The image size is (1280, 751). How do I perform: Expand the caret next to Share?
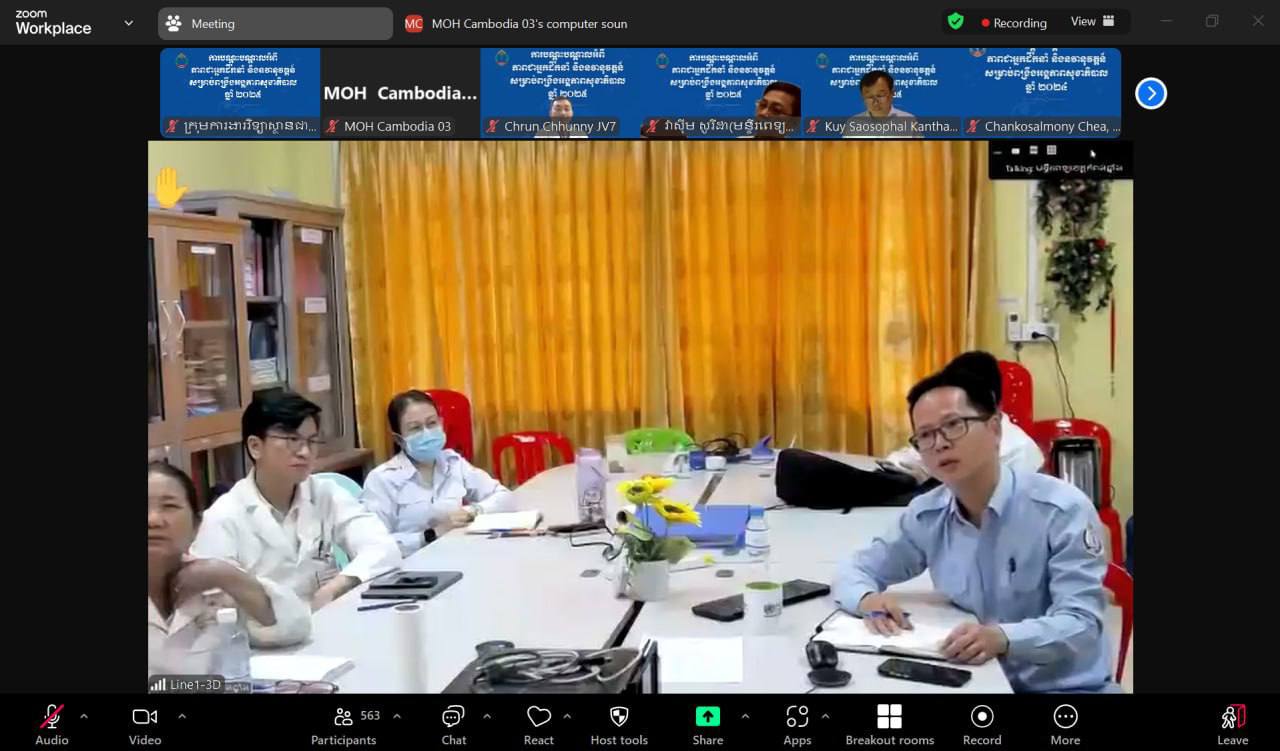pyautogui.click(x=745, y=716)
